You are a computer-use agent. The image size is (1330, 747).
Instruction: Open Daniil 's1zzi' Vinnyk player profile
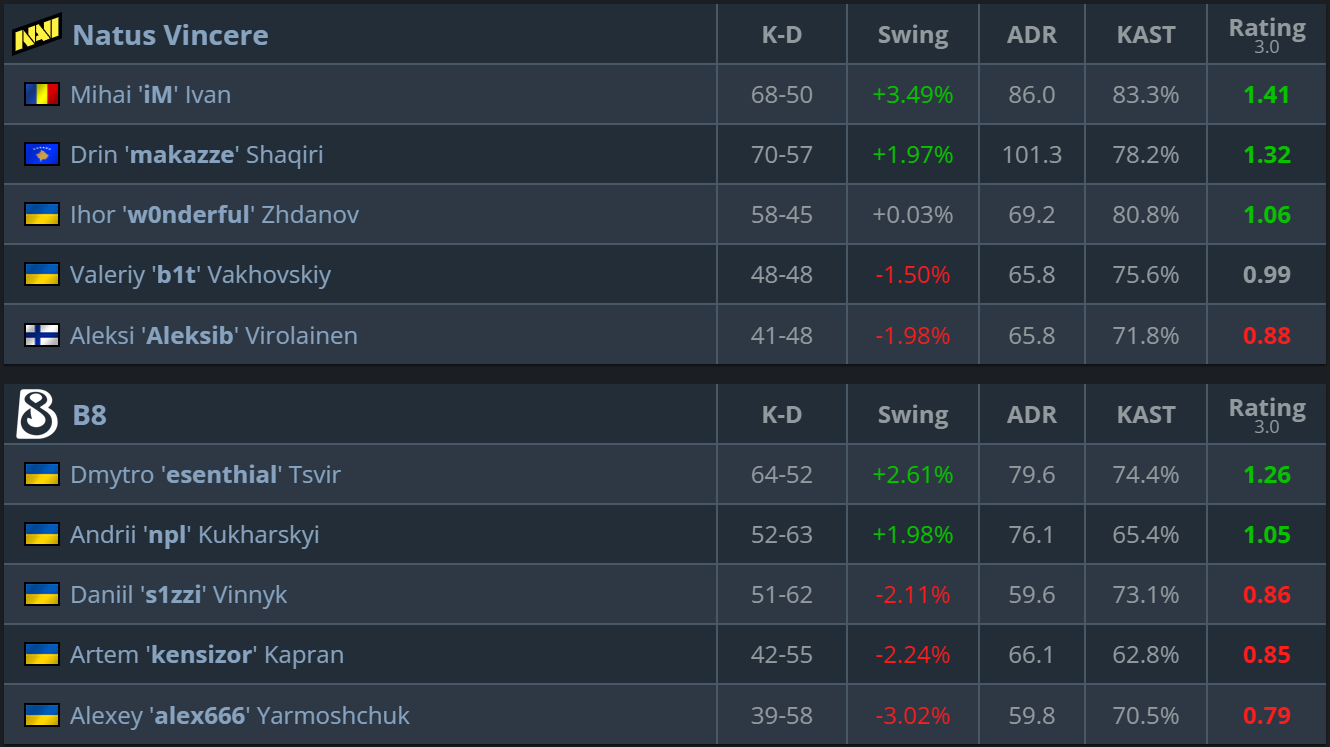point(178,595)
